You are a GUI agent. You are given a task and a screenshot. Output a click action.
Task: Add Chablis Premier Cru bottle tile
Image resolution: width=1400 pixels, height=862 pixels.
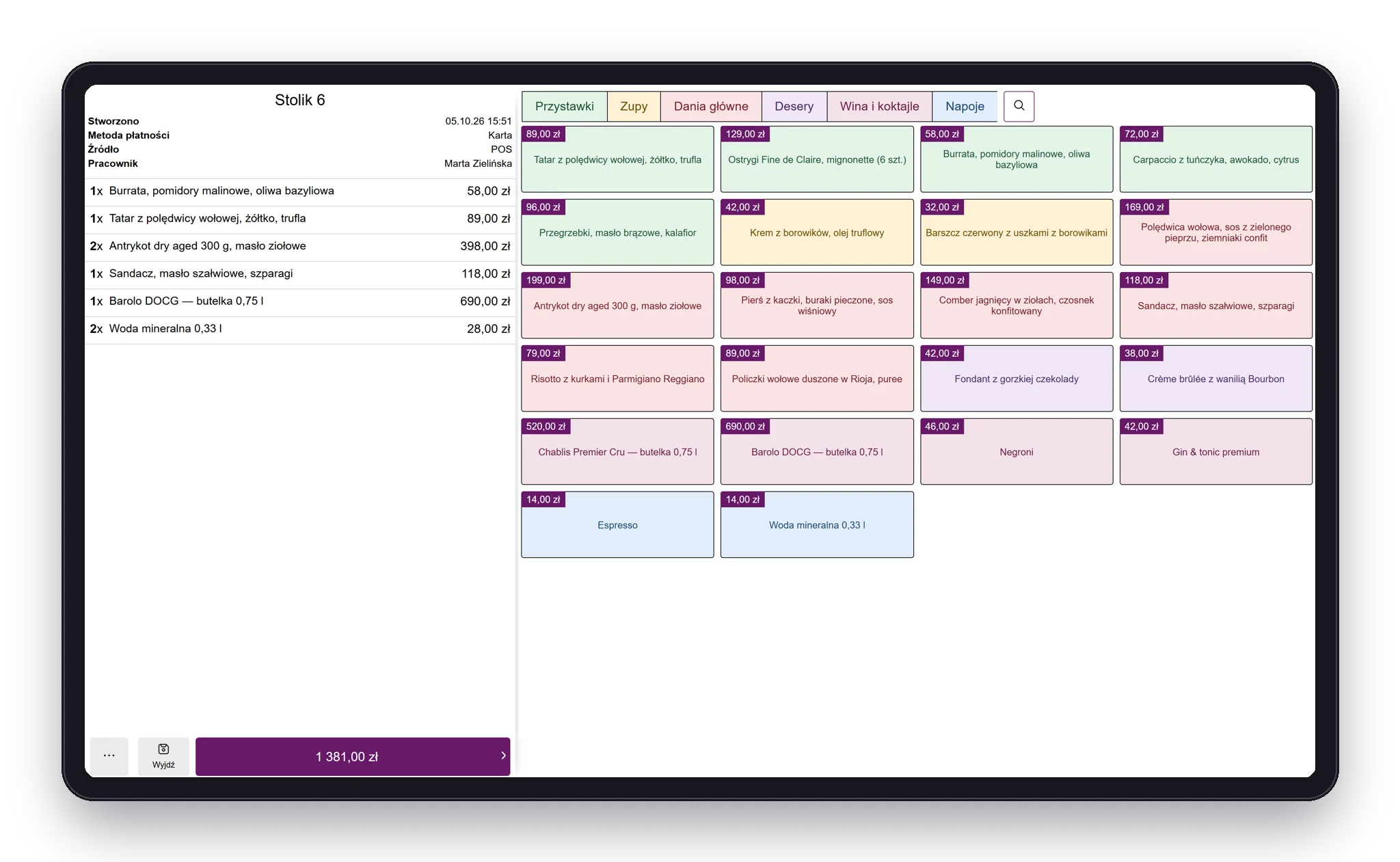(617, 452)
